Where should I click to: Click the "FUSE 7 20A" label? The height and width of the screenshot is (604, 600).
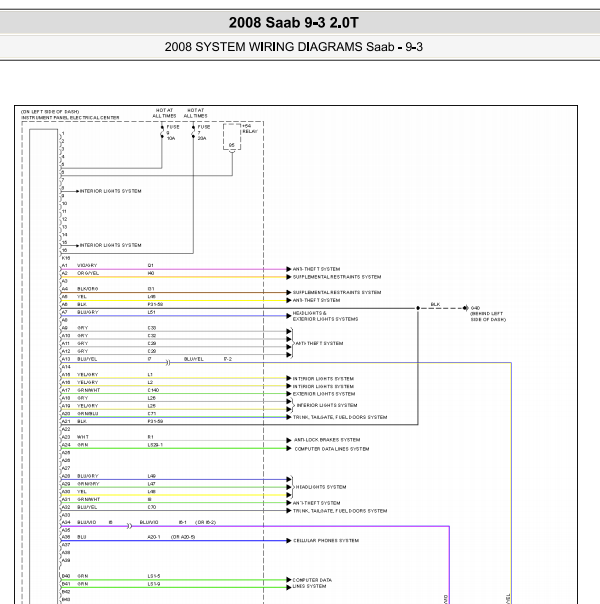point(204,133)
